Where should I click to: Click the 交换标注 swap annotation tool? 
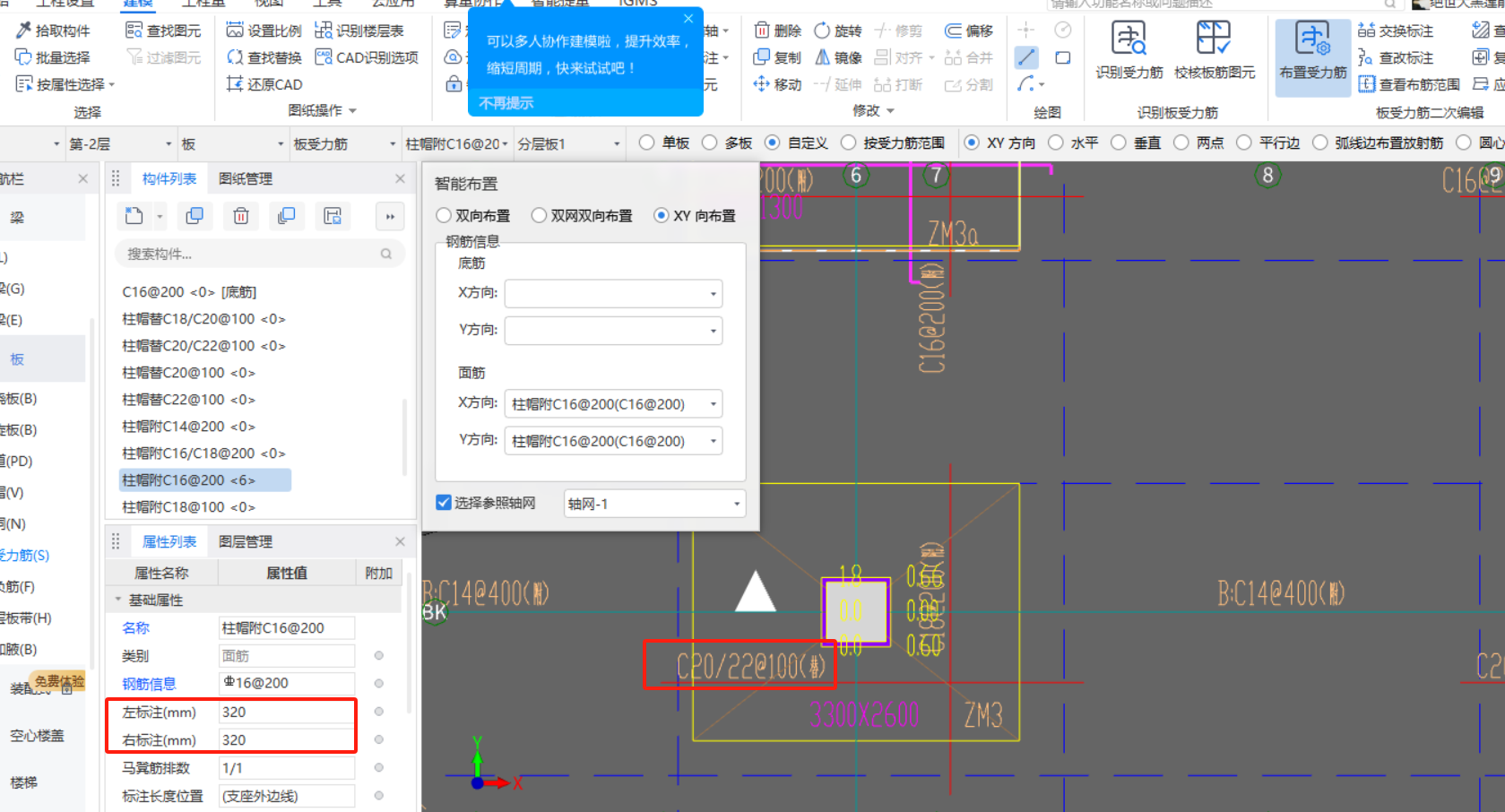pos(1396,30)
